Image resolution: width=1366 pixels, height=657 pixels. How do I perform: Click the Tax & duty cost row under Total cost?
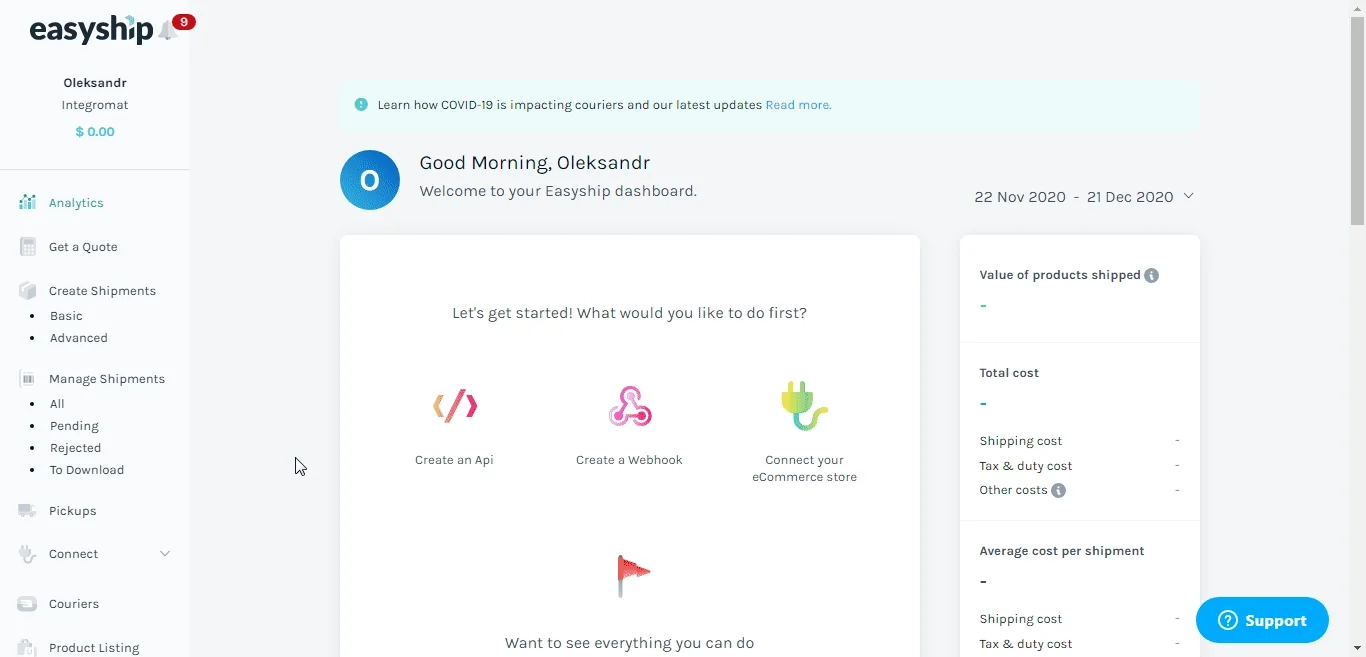[1080, 466]
